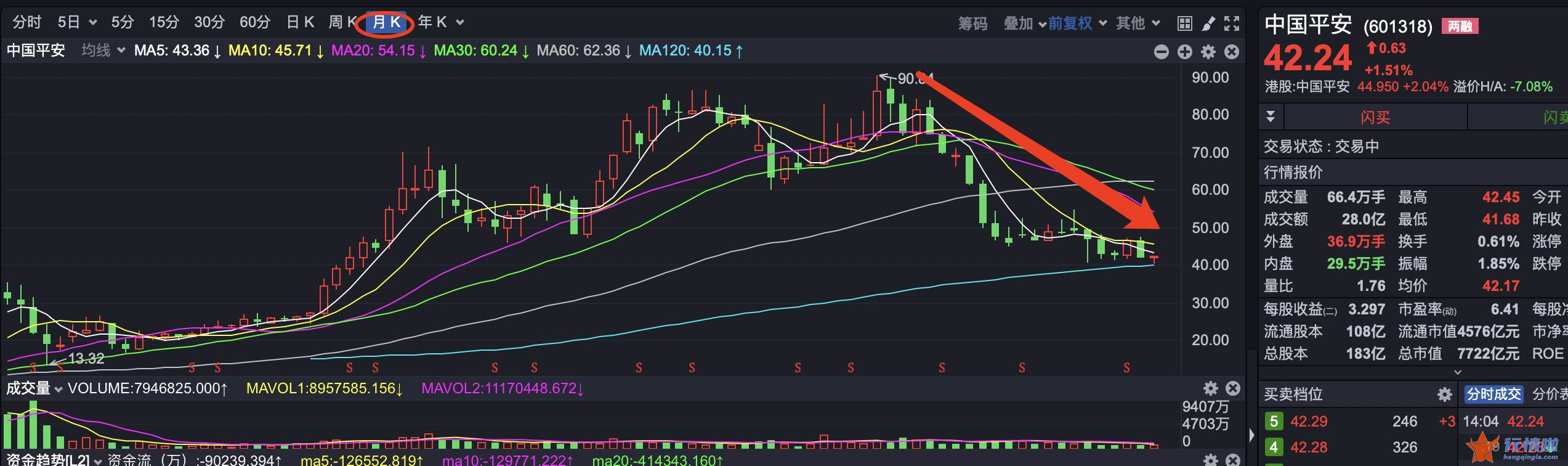Open the 前复权 adjustment dropdown
The width and height of the screenshot is (1568, 466).
[x=1077, y=23]
